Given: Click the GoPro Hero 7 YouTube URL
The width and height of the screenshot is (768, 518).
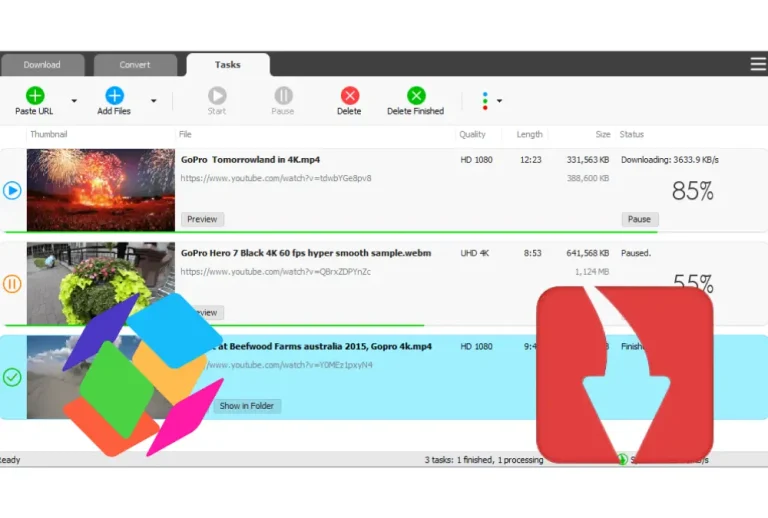Looking at the screenshot, I should point(275,272).
